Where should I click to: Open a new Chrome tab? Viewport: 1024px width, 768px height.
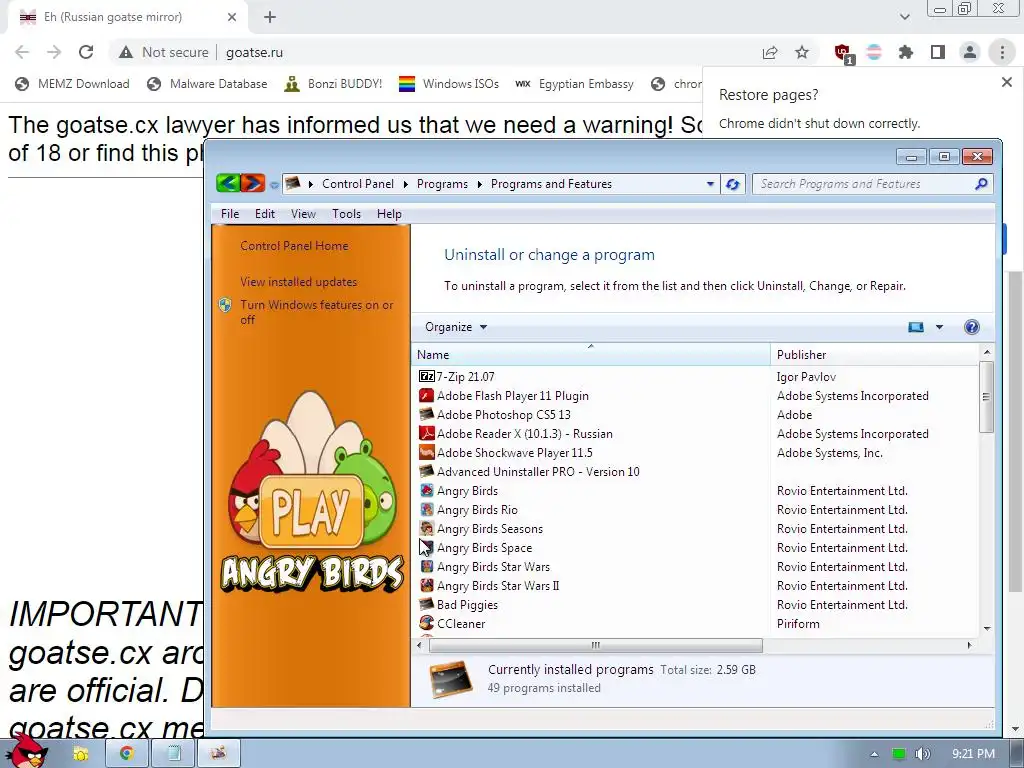[x=270, y=18]
